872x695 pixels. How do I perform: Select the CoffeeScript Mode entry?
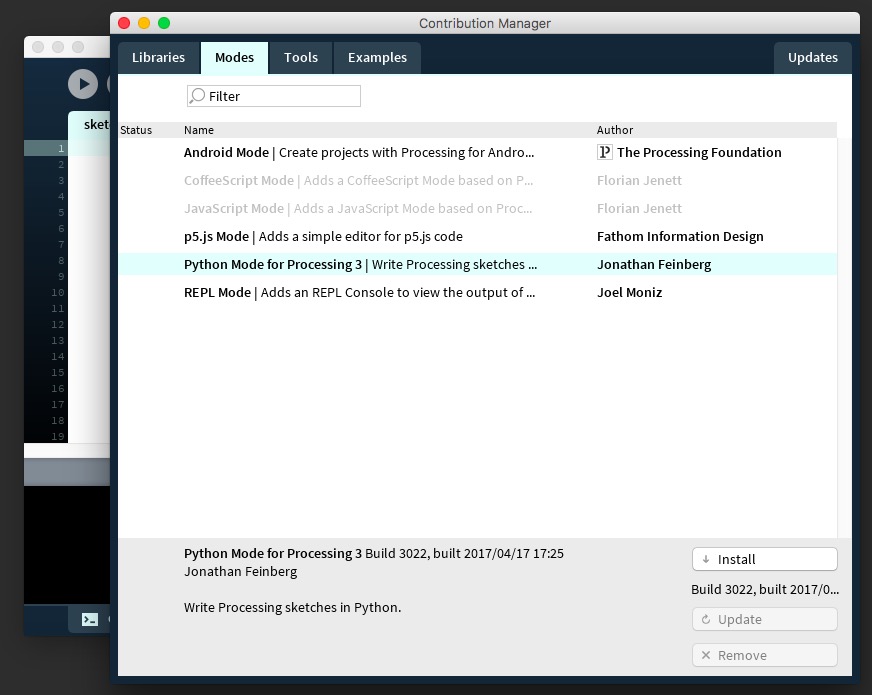360,181
